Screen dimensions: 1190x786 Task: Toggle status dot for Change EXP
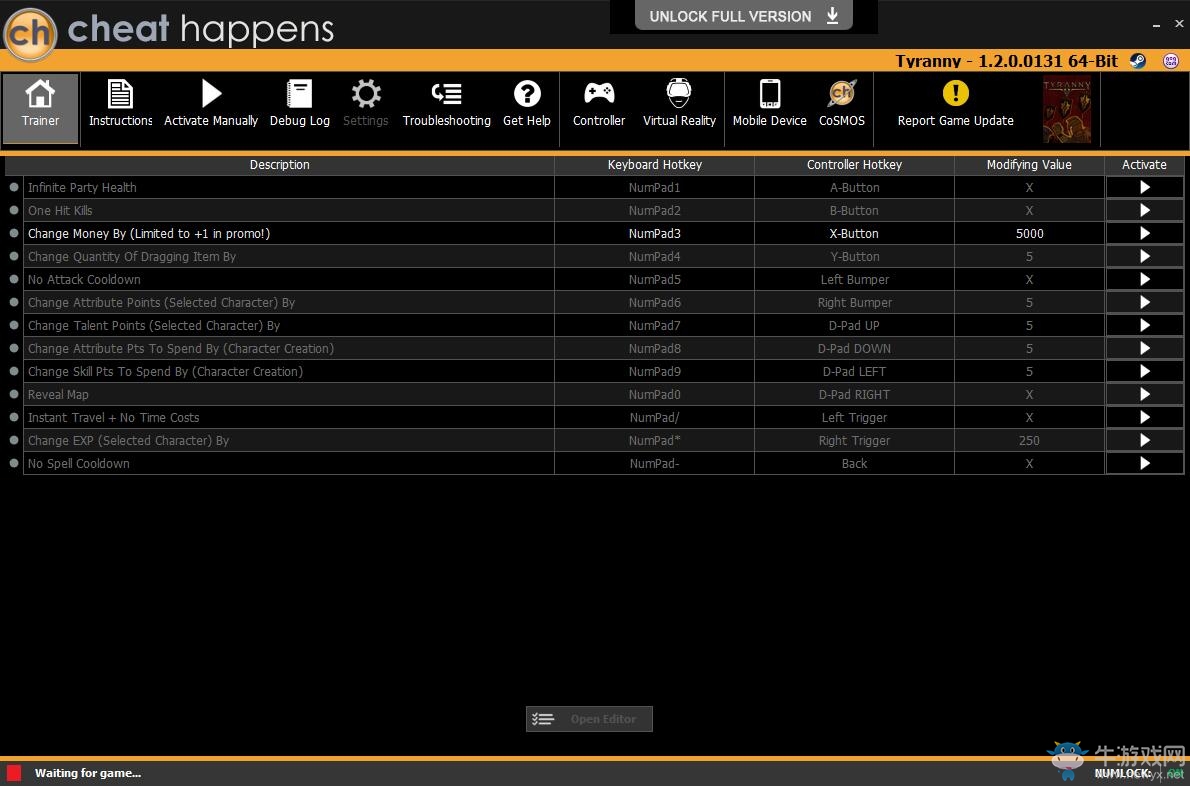coord(14,439)
